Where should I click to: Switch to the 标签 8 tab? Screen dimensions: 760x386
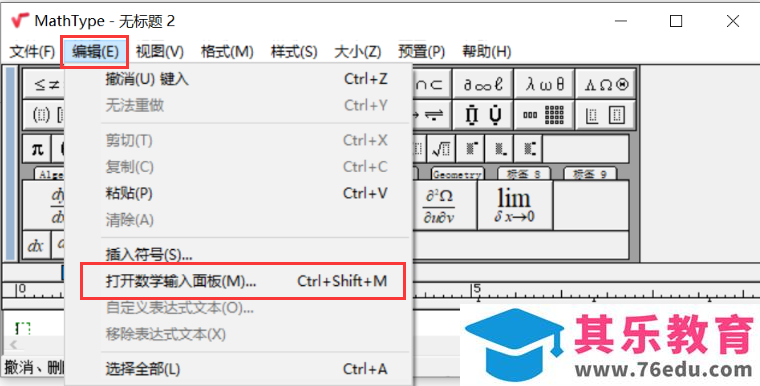pyautogui.click(x=523, y=174)
